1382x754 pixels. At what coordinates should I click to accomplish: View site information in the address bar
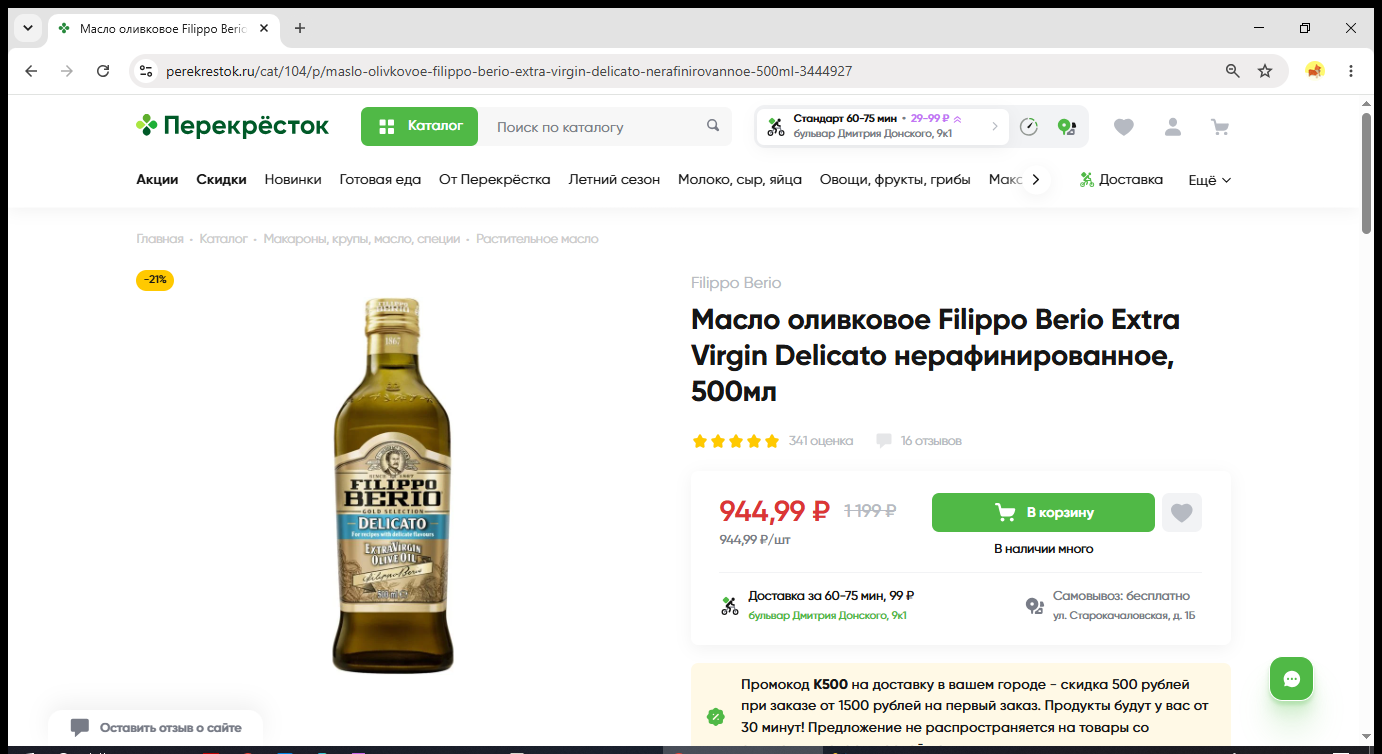point(146,71)
